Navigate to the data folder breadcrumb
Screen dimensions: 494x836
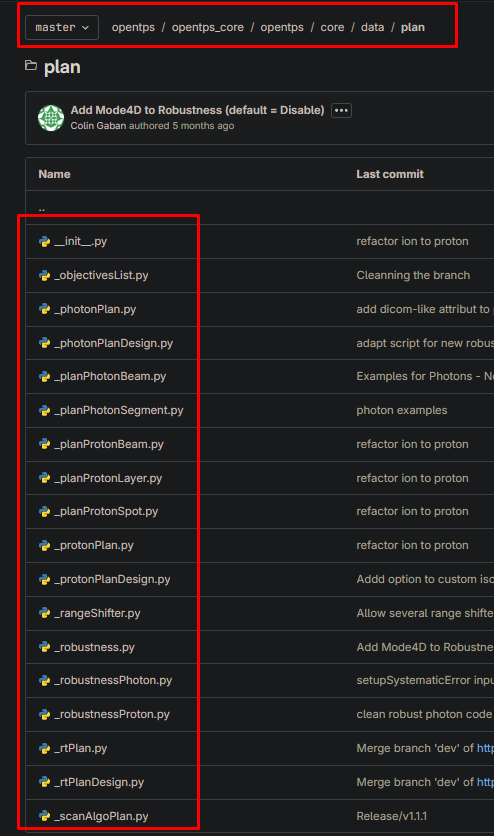pos(372,27)
